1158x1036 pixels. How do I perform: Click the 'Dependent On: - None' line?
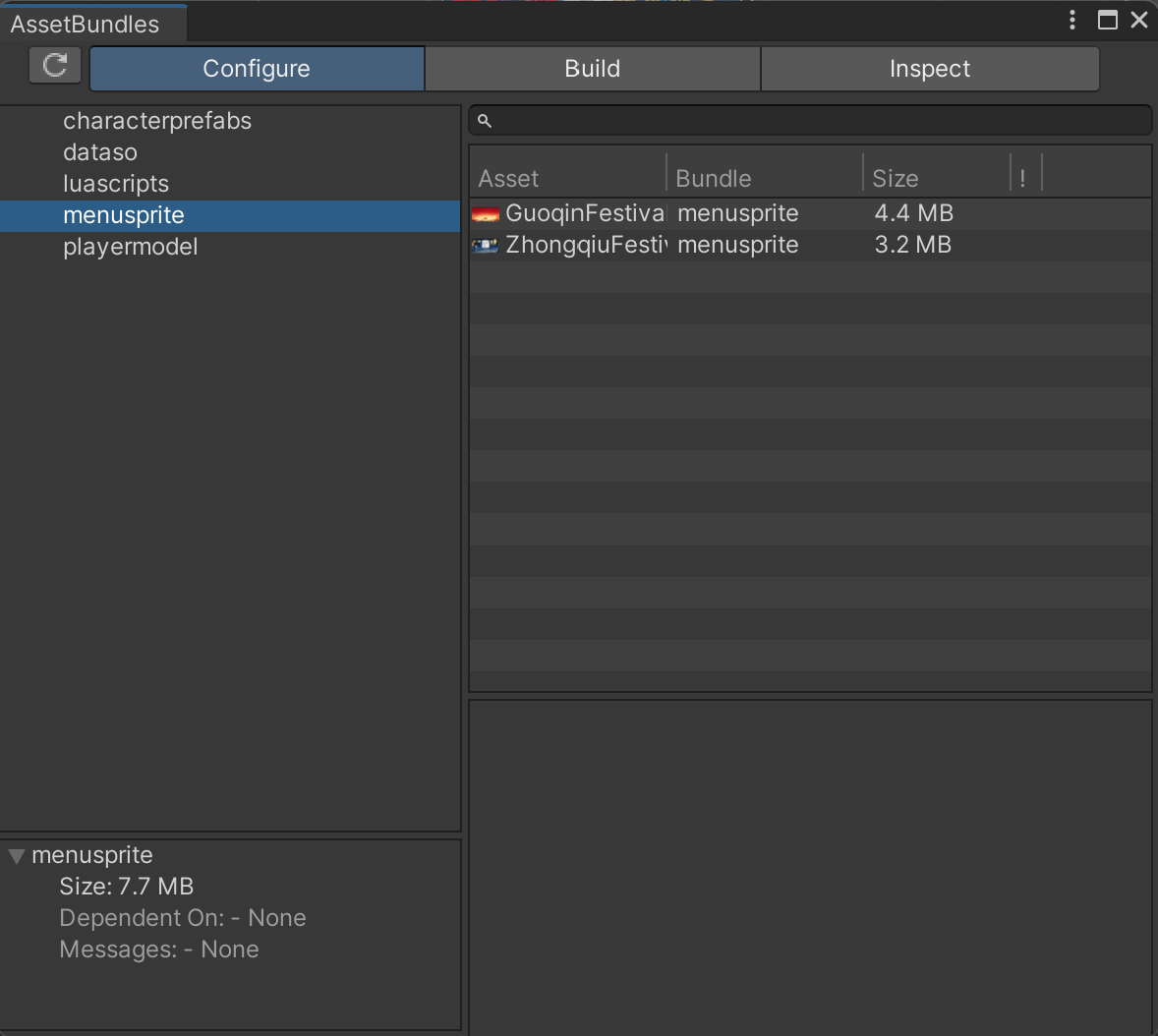point(183,918)
